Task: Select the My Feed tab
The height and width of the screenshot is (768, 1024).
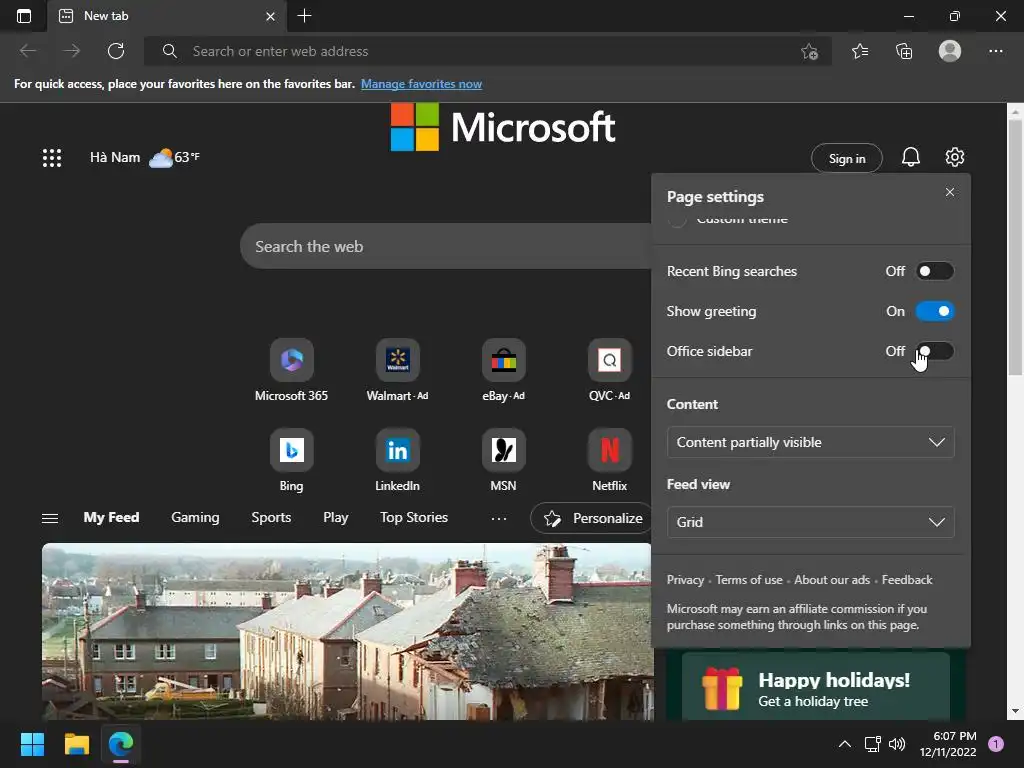Action: pos(111,517)
